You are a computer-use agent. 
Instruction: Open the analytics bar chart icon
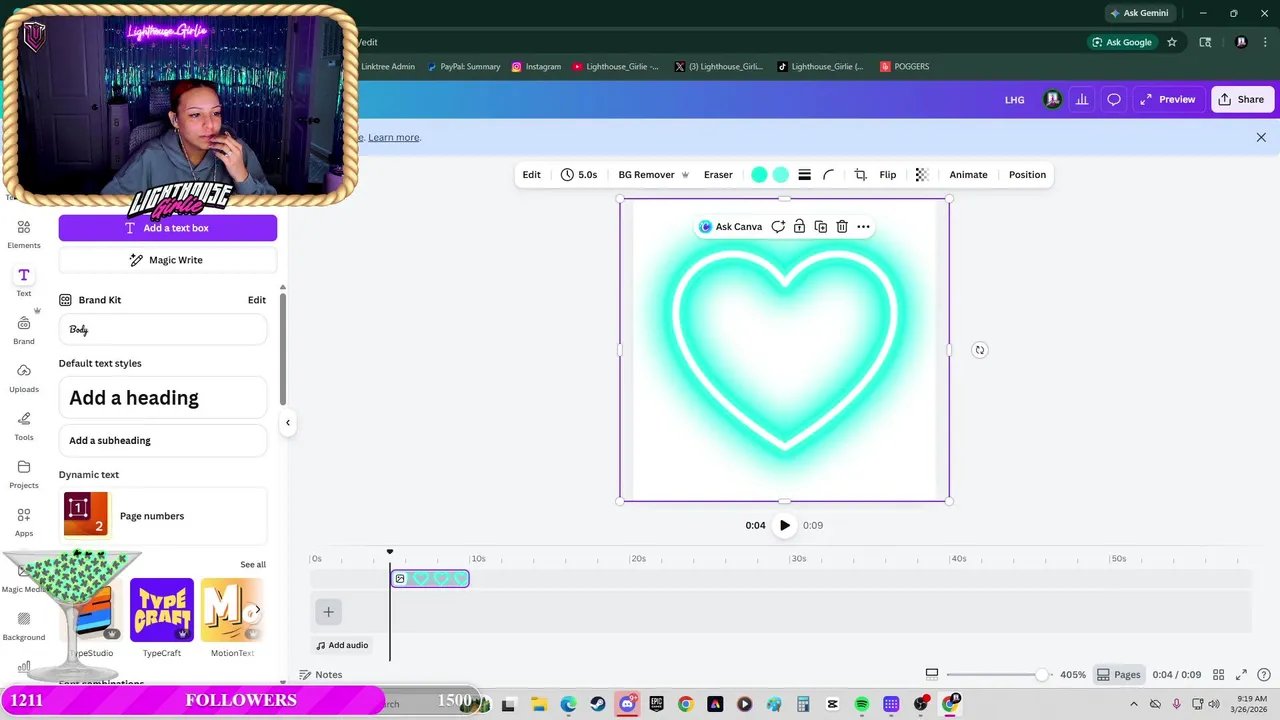pyautogui.click(x=1082, y=100)
